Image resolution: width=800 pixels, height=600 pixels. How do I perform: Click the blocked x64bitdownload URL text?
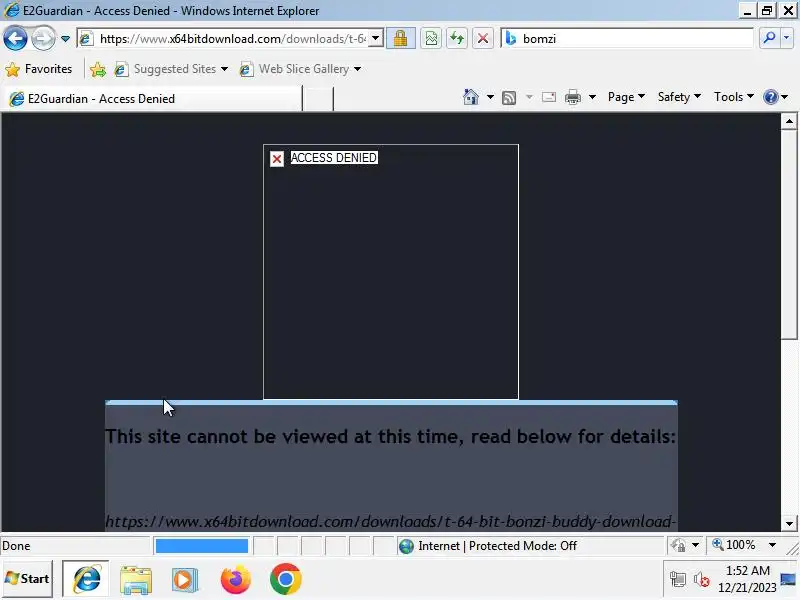[390, 521]
